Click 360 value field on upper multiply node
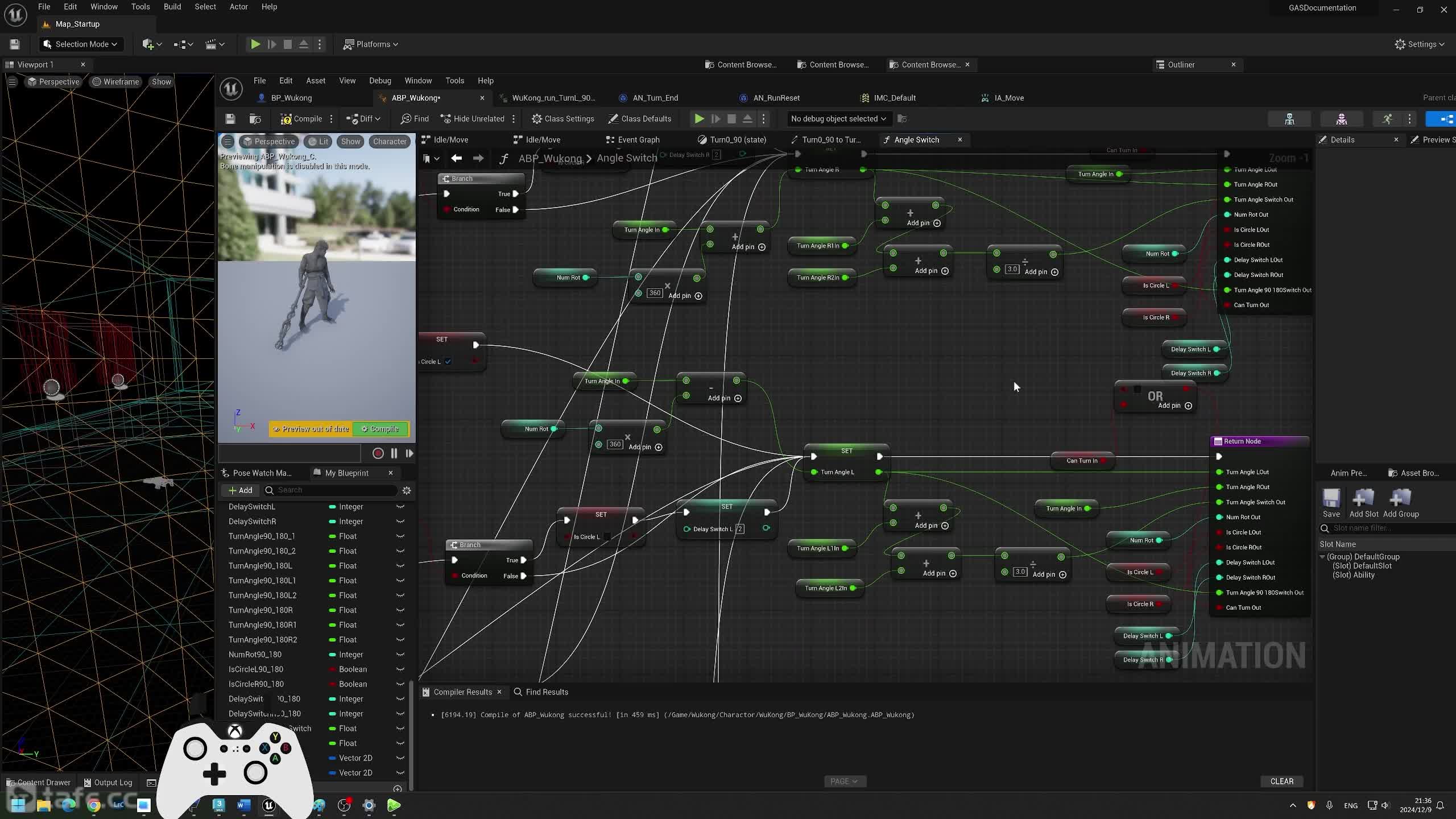This screenshot has width=1456, height=819. [x=655, y=293]
